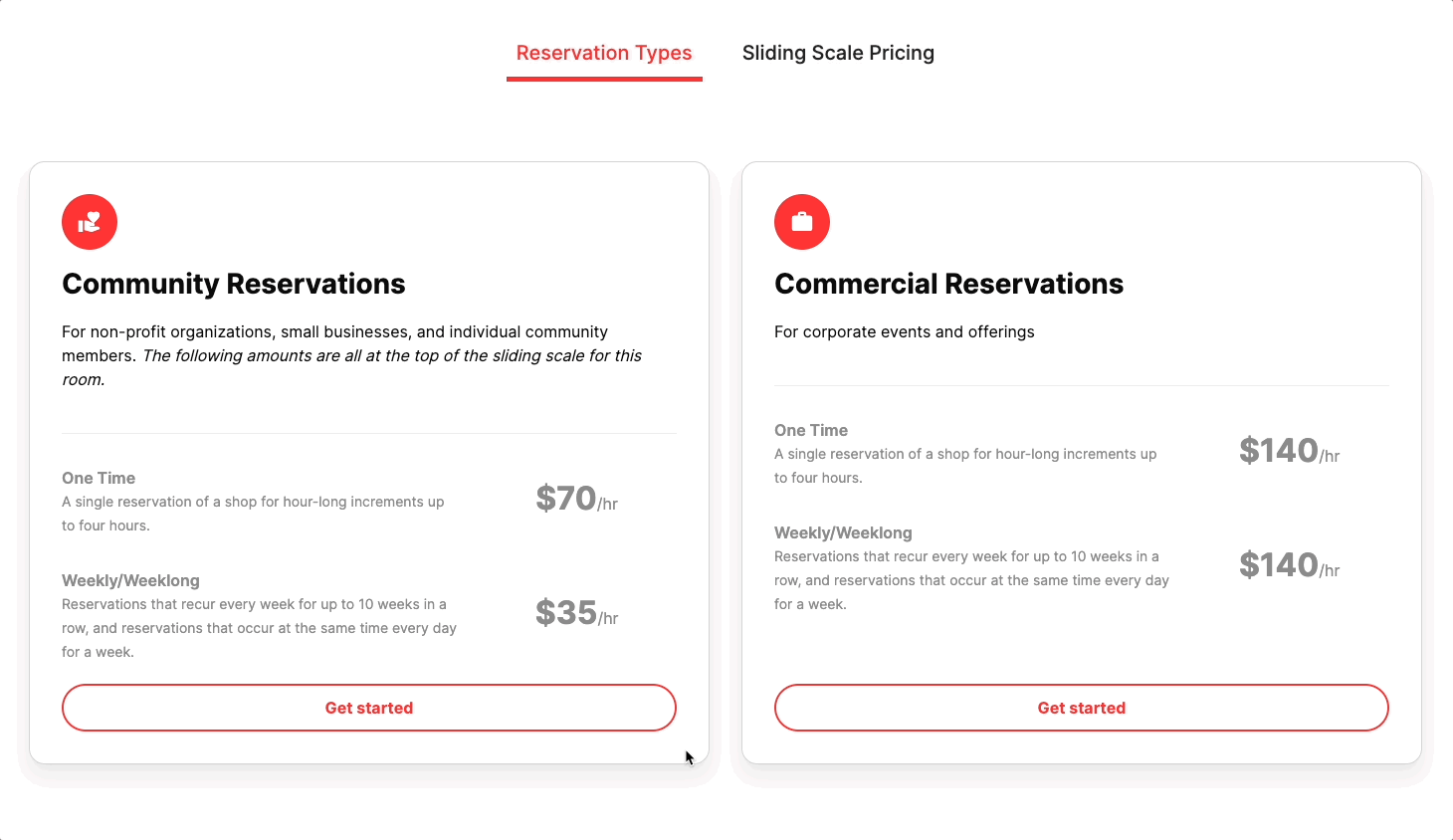Click the corporate events and offerings text
The image size is (1453, 840).
click(904, 331)
